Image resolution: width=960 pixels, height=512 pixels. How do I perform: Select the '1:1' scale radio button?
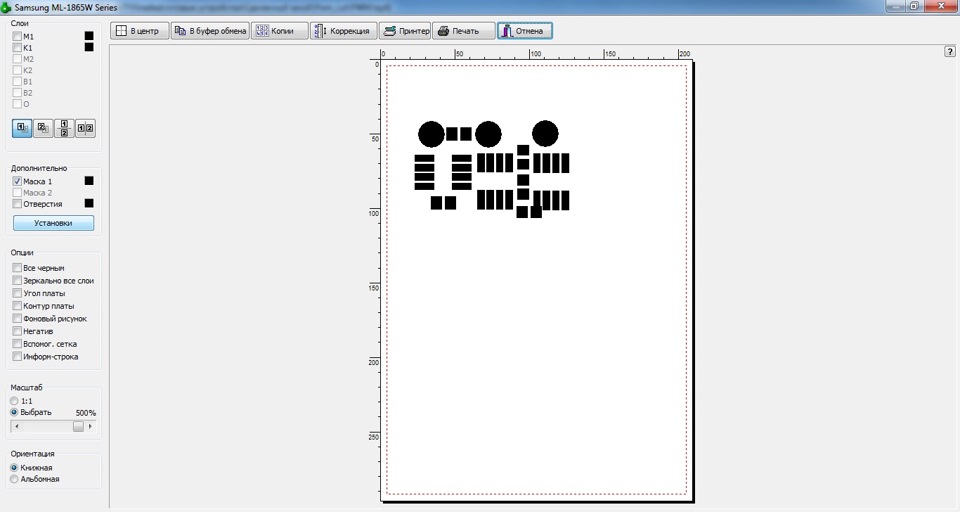tap(14, 401)
